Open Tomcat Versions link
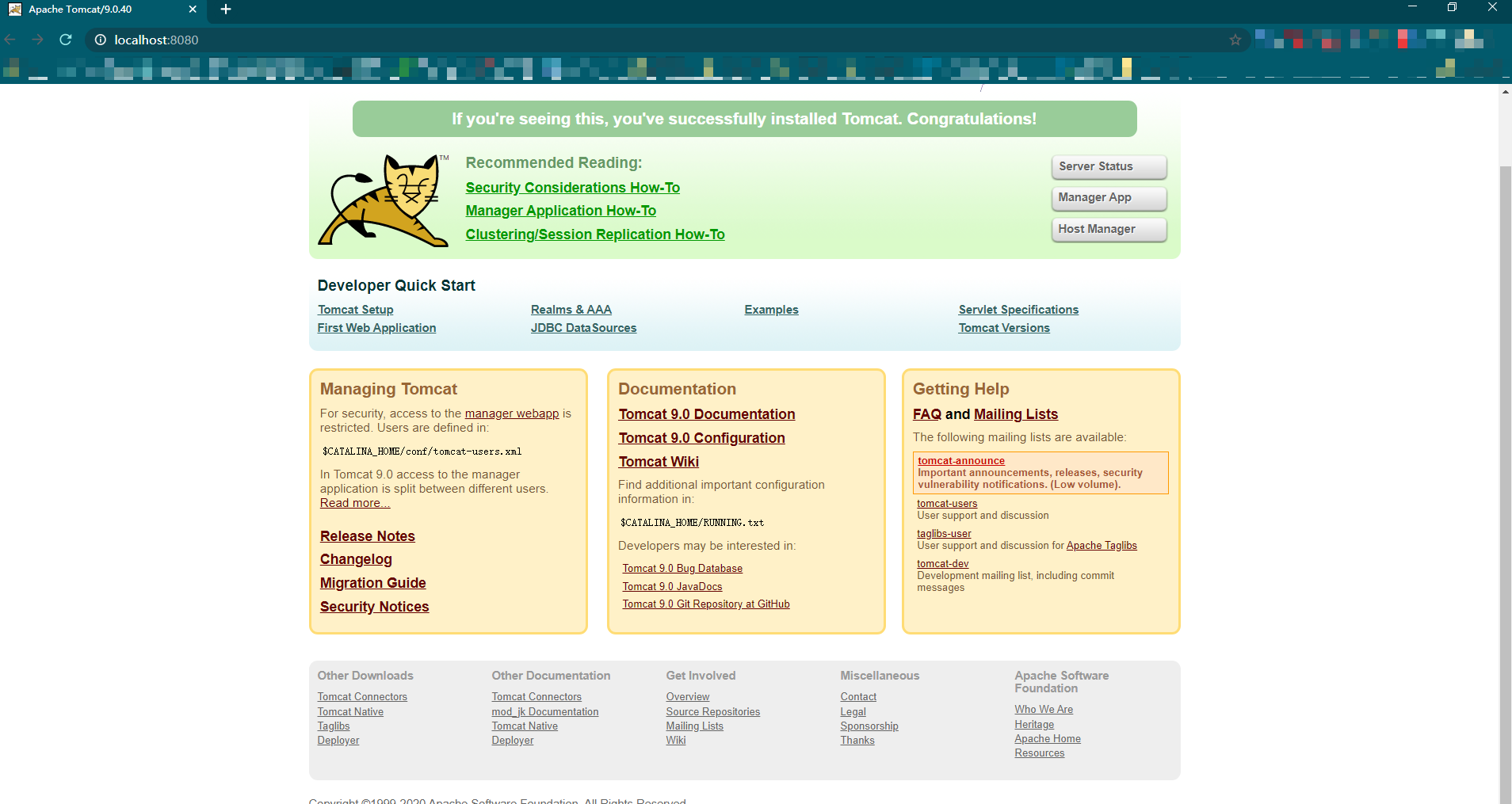 pyautogui.click(x=1004, y=328)
